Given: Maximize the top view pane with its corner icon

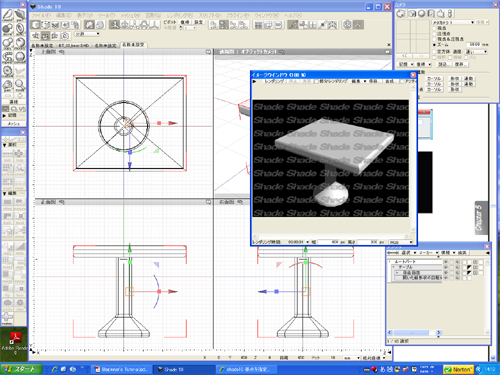Looking at the screenshot, I should tap(208, 52).
